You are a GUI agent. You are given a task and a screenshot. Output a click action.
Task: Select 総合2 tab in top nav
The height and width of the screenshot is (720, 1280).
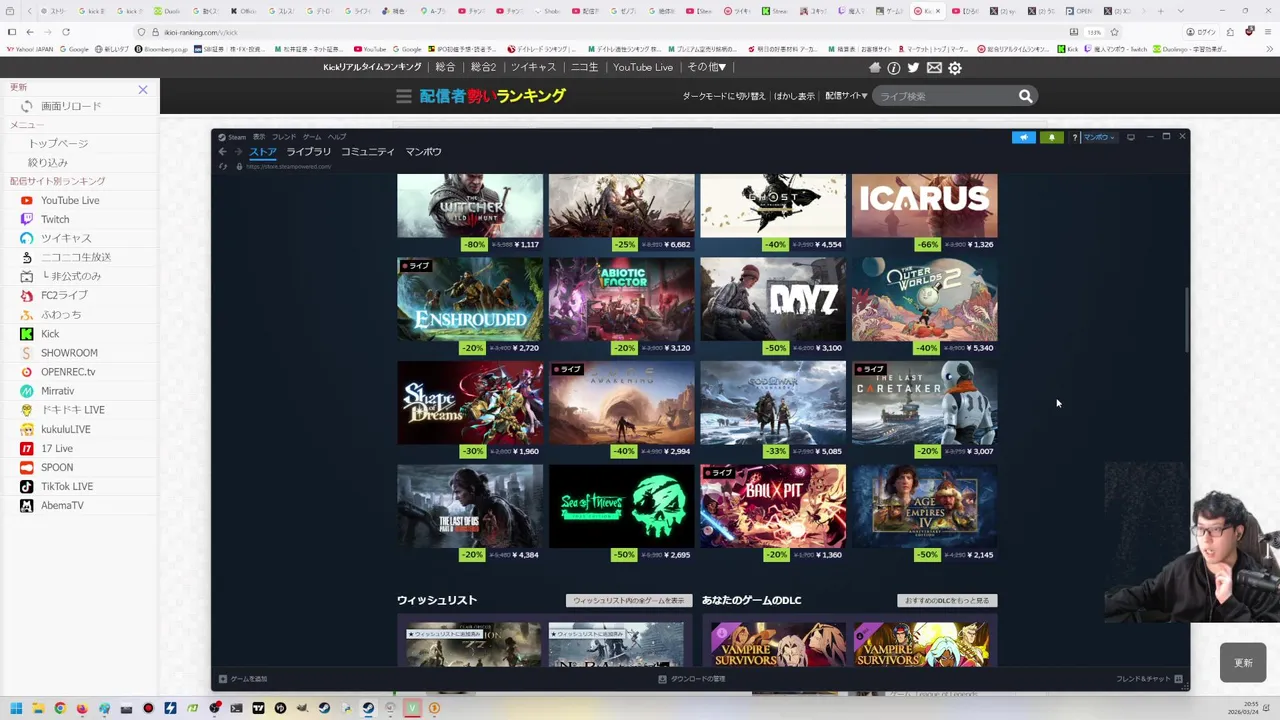[483, 67]
